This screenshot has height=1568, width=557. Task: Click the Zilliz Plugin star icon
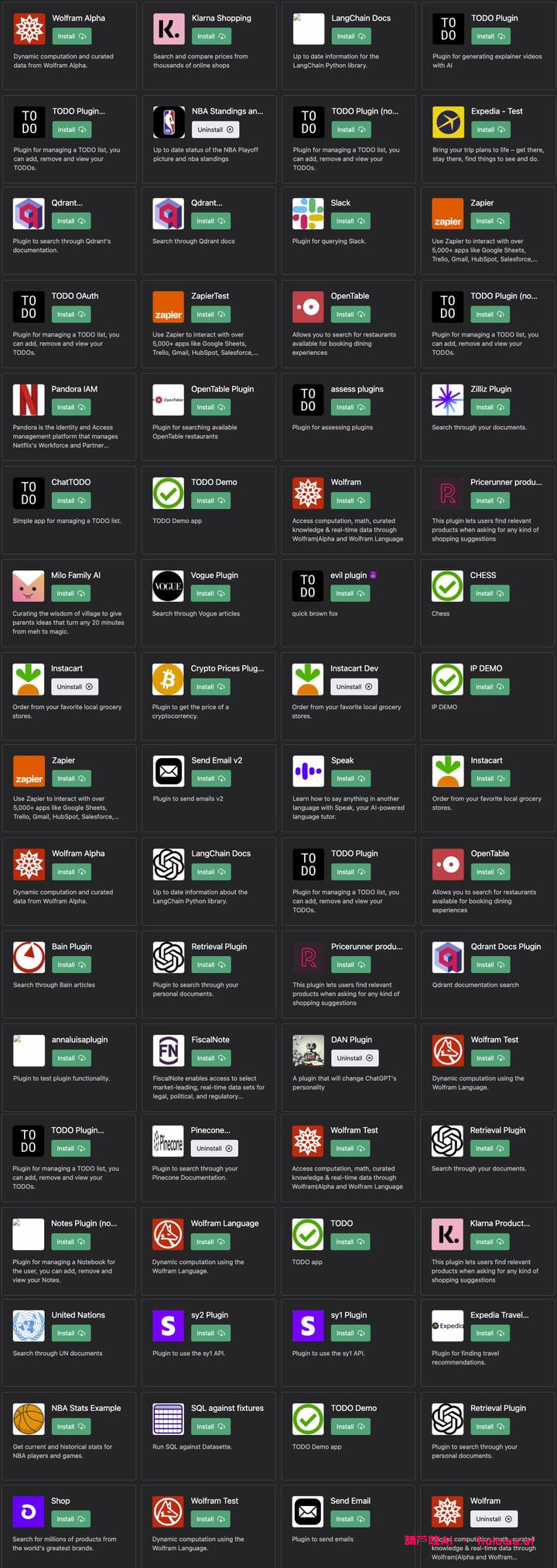(447, 400)
